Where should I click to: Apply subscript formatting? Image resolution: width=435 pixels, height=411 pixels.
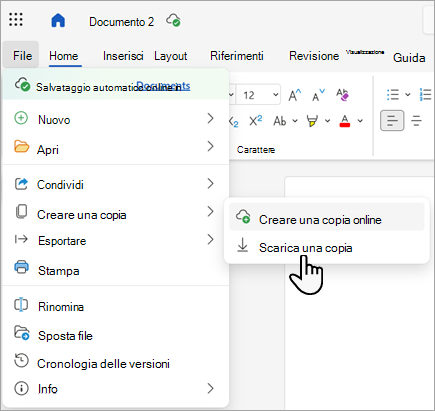(x=234, y=121)
